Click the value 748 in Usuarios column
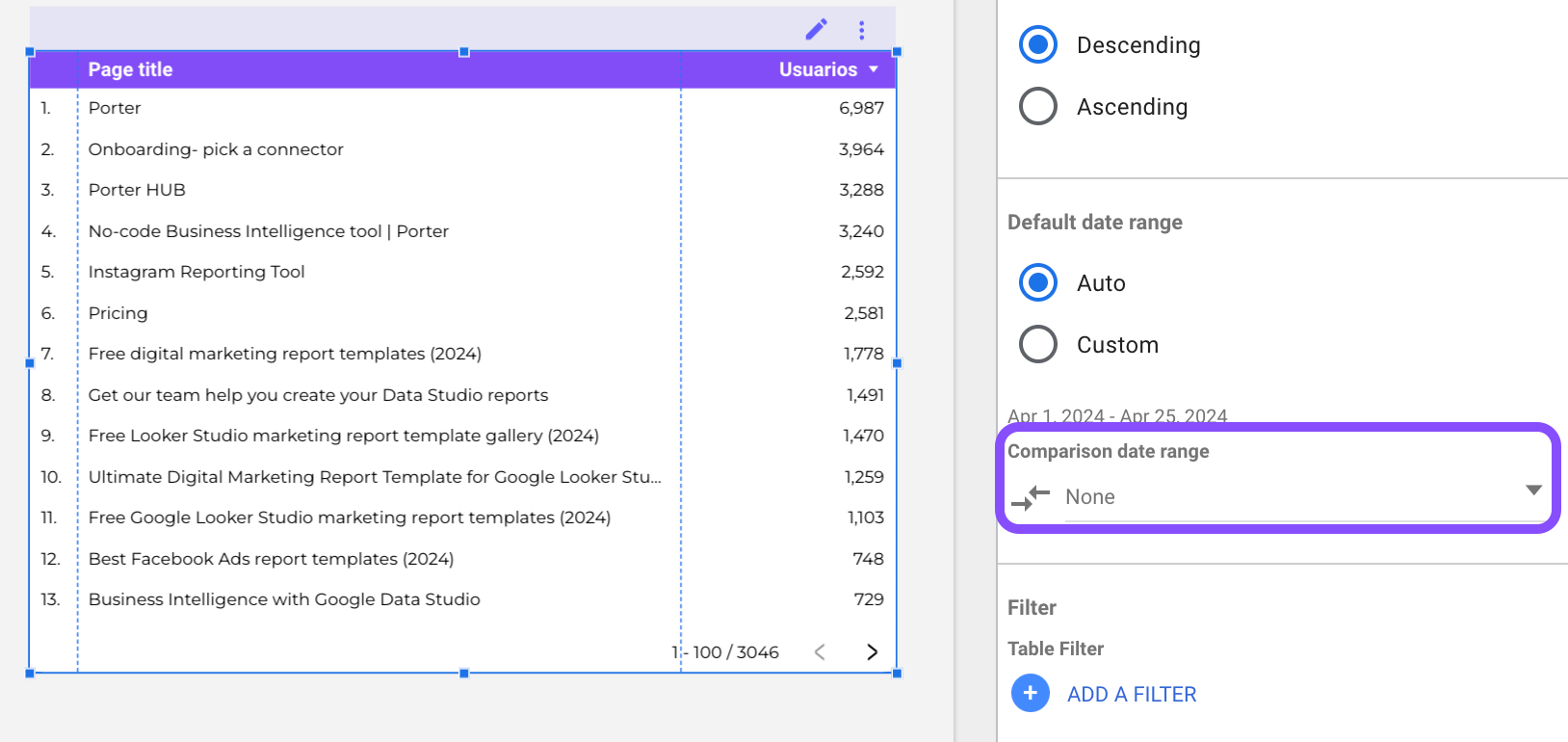The width and height of the screenshot is (1568, 742). tap(868, 559)
